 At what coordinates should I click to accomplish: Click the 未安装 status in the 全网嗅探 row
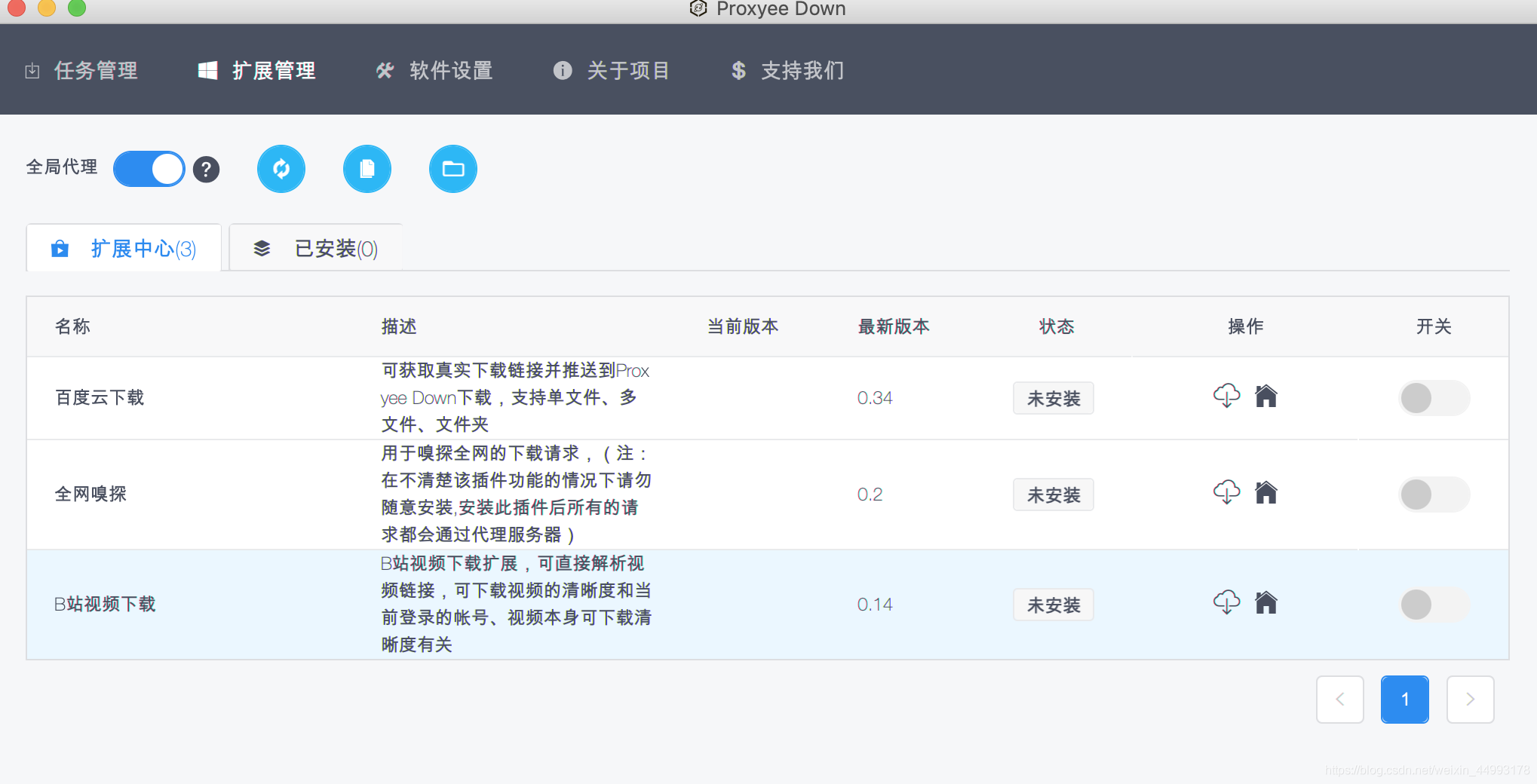click(x=1054, y=495)
